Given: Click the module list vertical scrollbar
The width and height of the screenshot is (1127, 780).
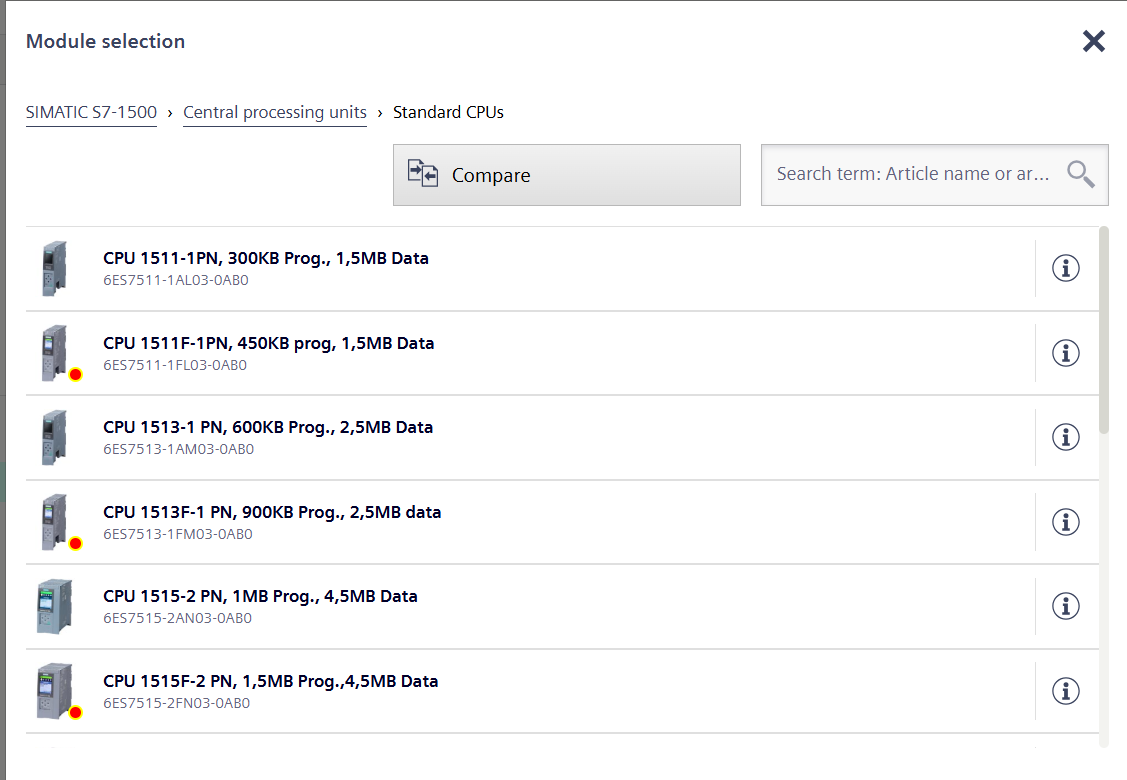Looking at the screenshot, I should [1103, 330].
